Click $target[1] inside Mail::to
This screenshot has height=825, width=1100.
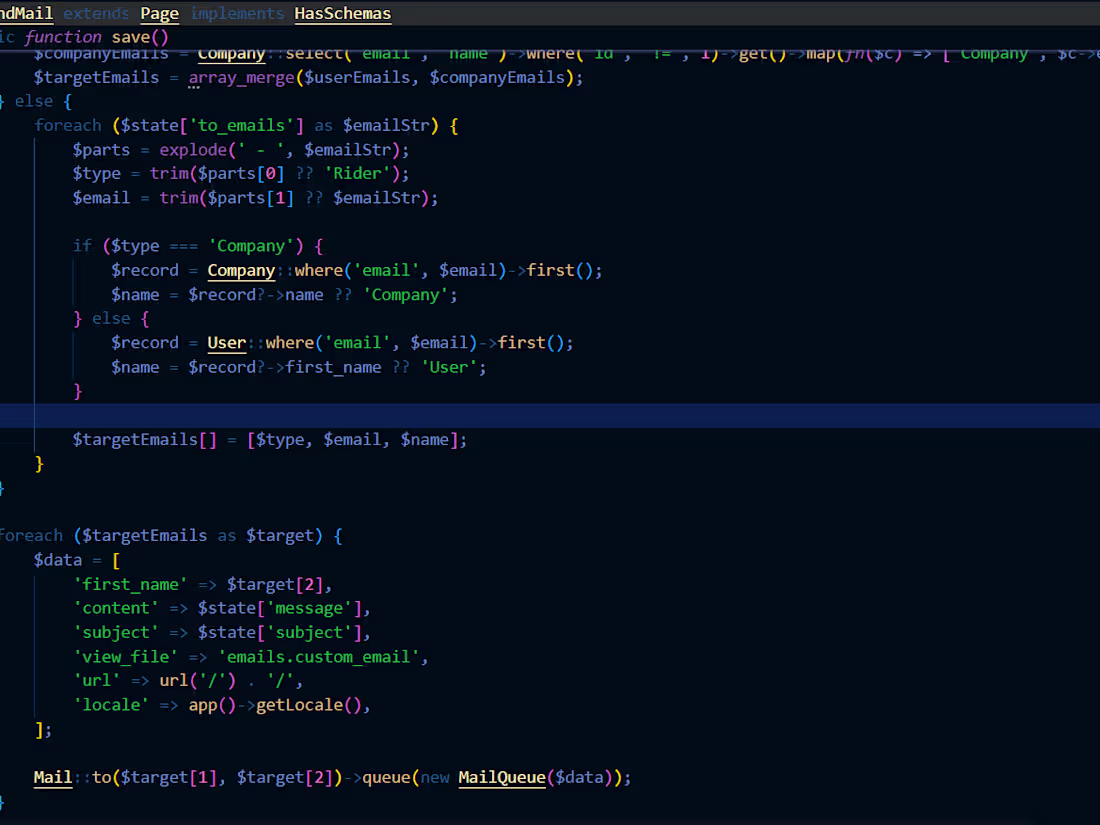(x=168, y=778)
